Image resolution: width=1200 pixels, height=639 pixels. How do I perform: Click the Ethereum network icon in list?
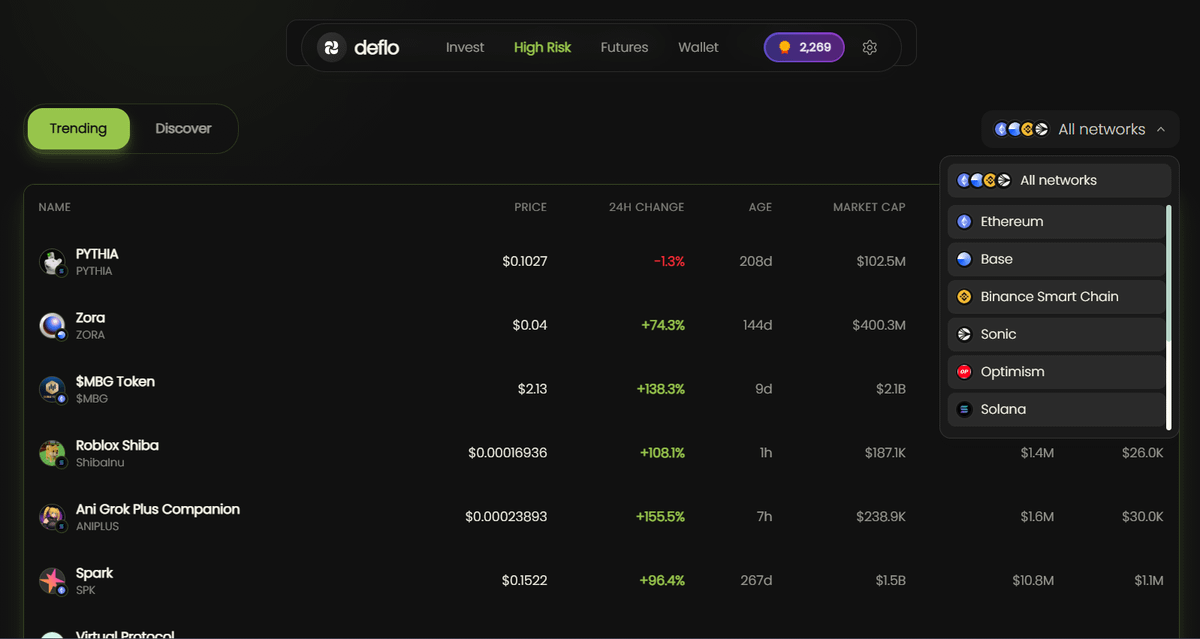[964, 222]
